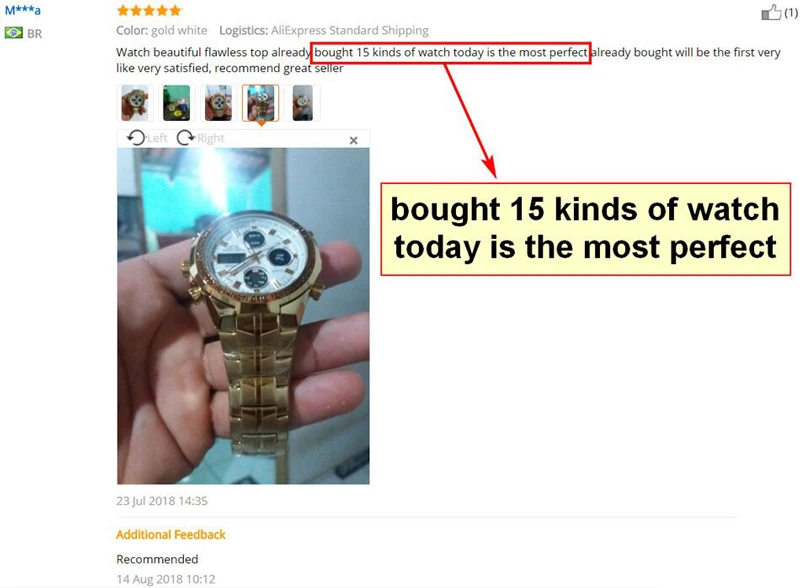Open the fifth review photo thumbnail
800x588 pixels.
(303, 103)
